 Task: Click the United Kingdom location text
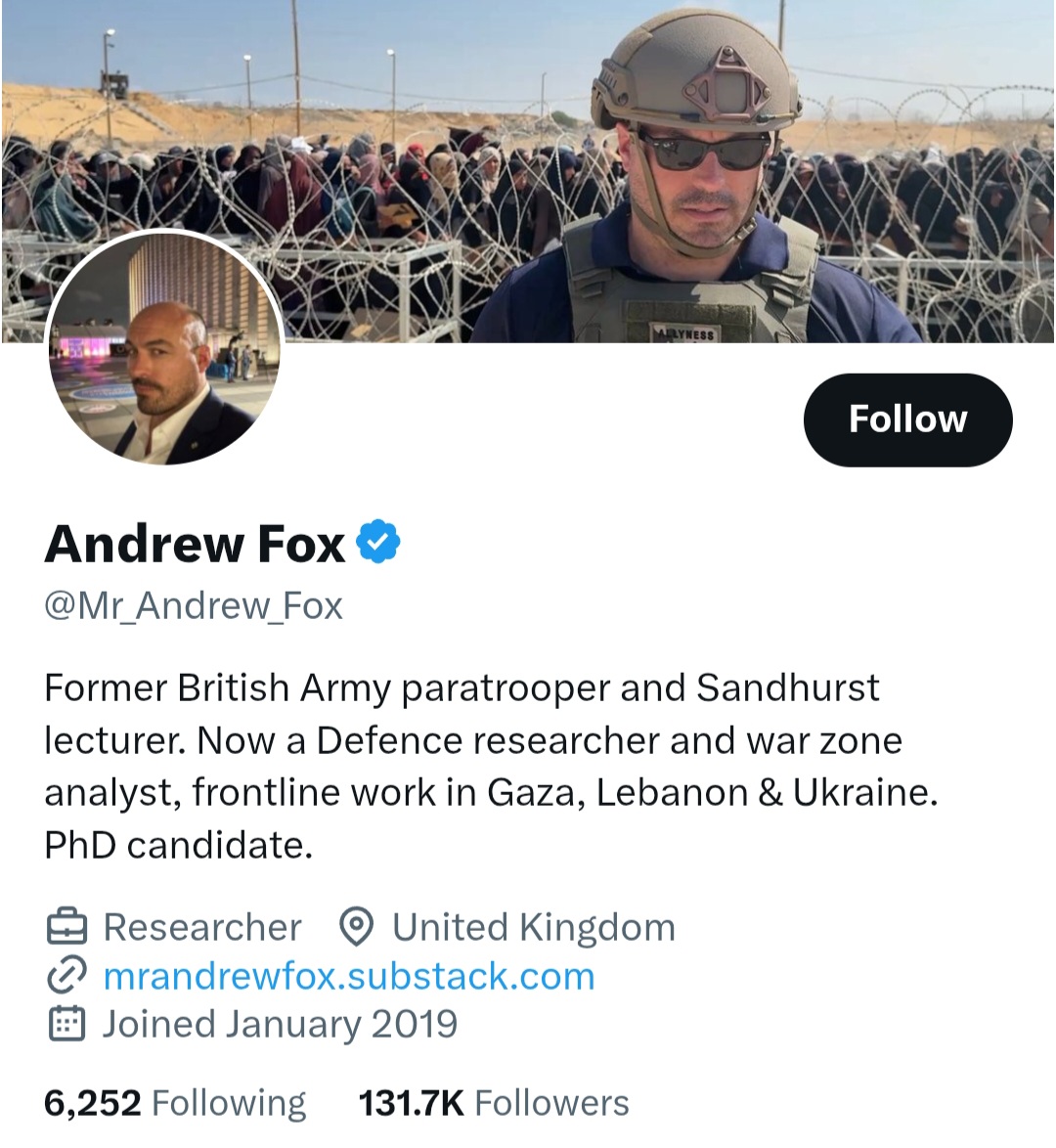(534, 927)
